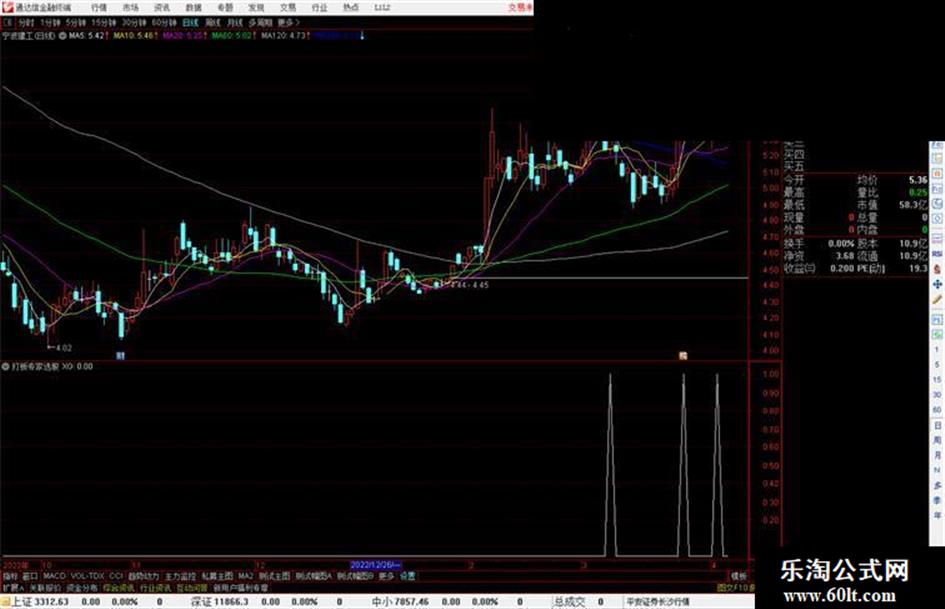Select 年 yearly period in right sidebar

[x=937, y=516]
